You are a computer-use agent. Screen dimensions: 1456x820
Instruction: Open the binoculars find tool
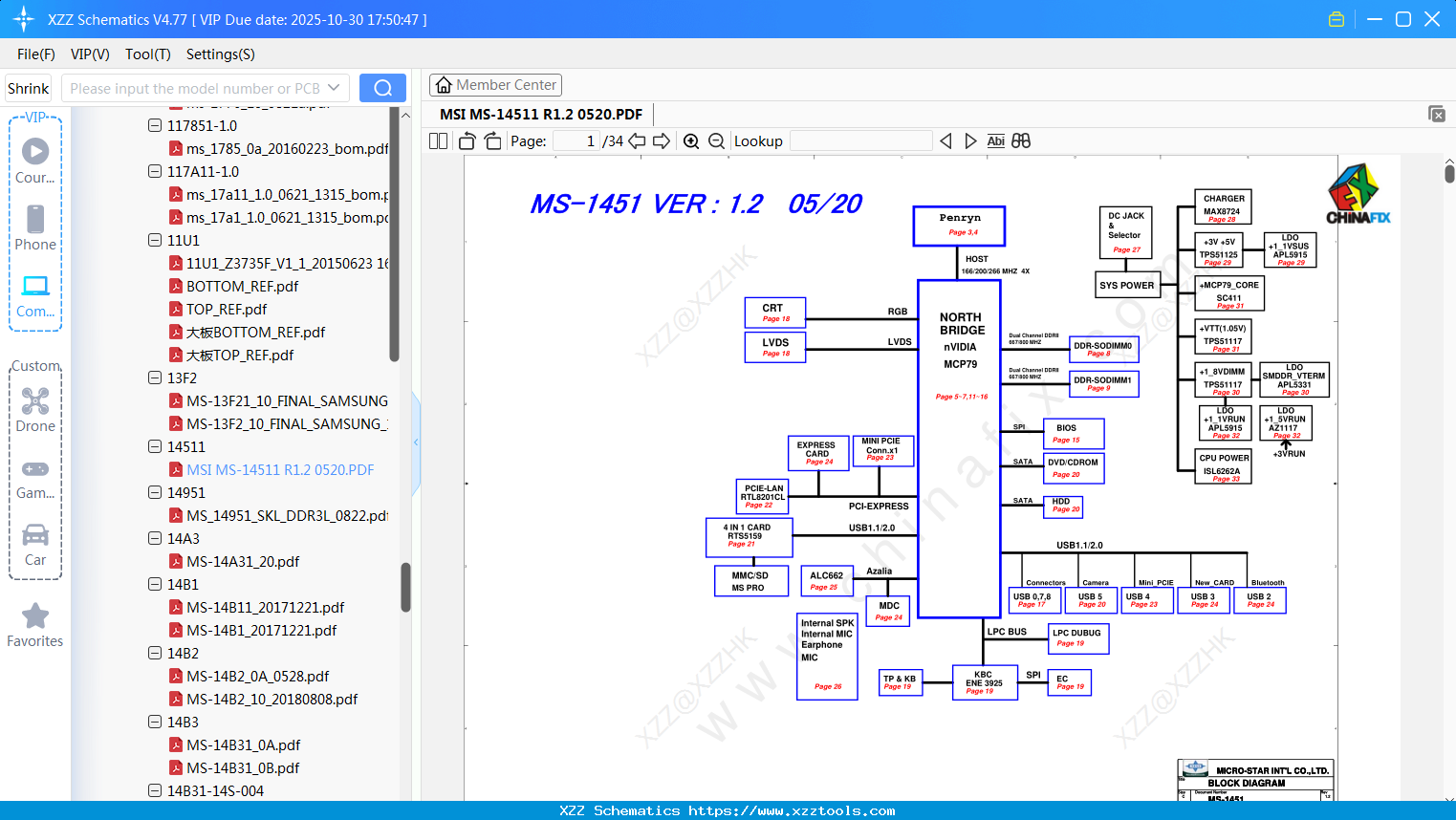click(1021, 140)
